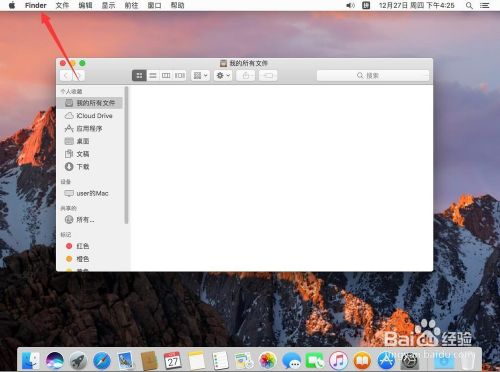Open Reminders from the Dock
Image resolution: width=500 pixels, height=372 pixels.
click(x=220, y=361)
